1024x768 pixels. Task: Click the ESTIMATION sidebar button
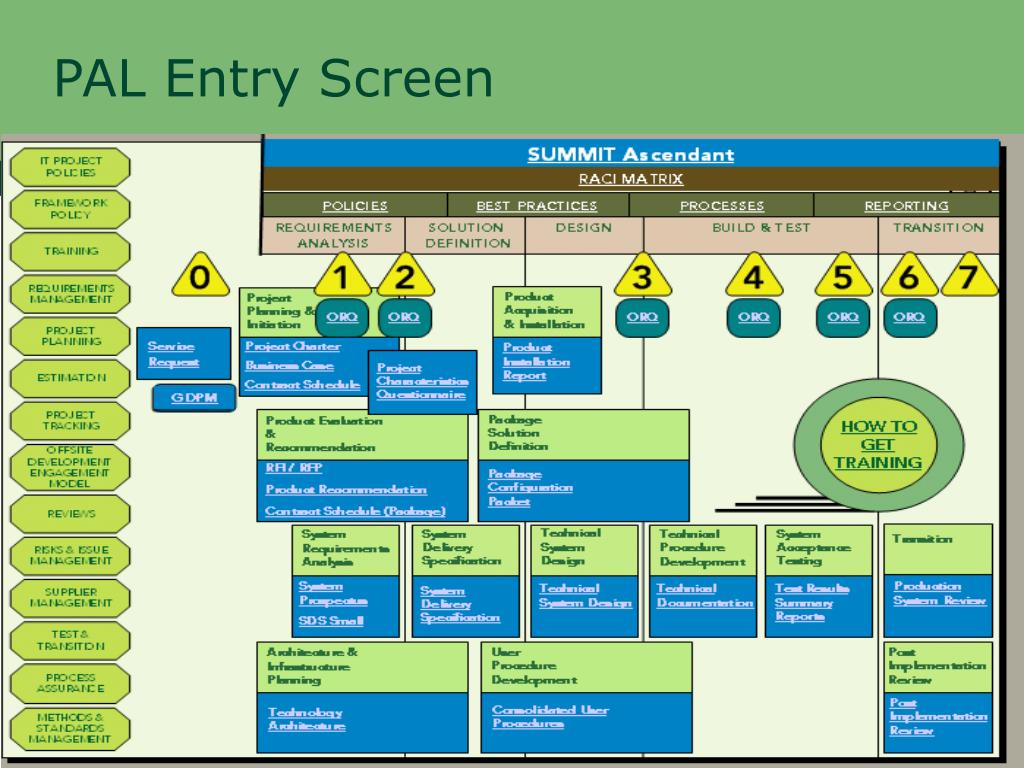(70, 378)
